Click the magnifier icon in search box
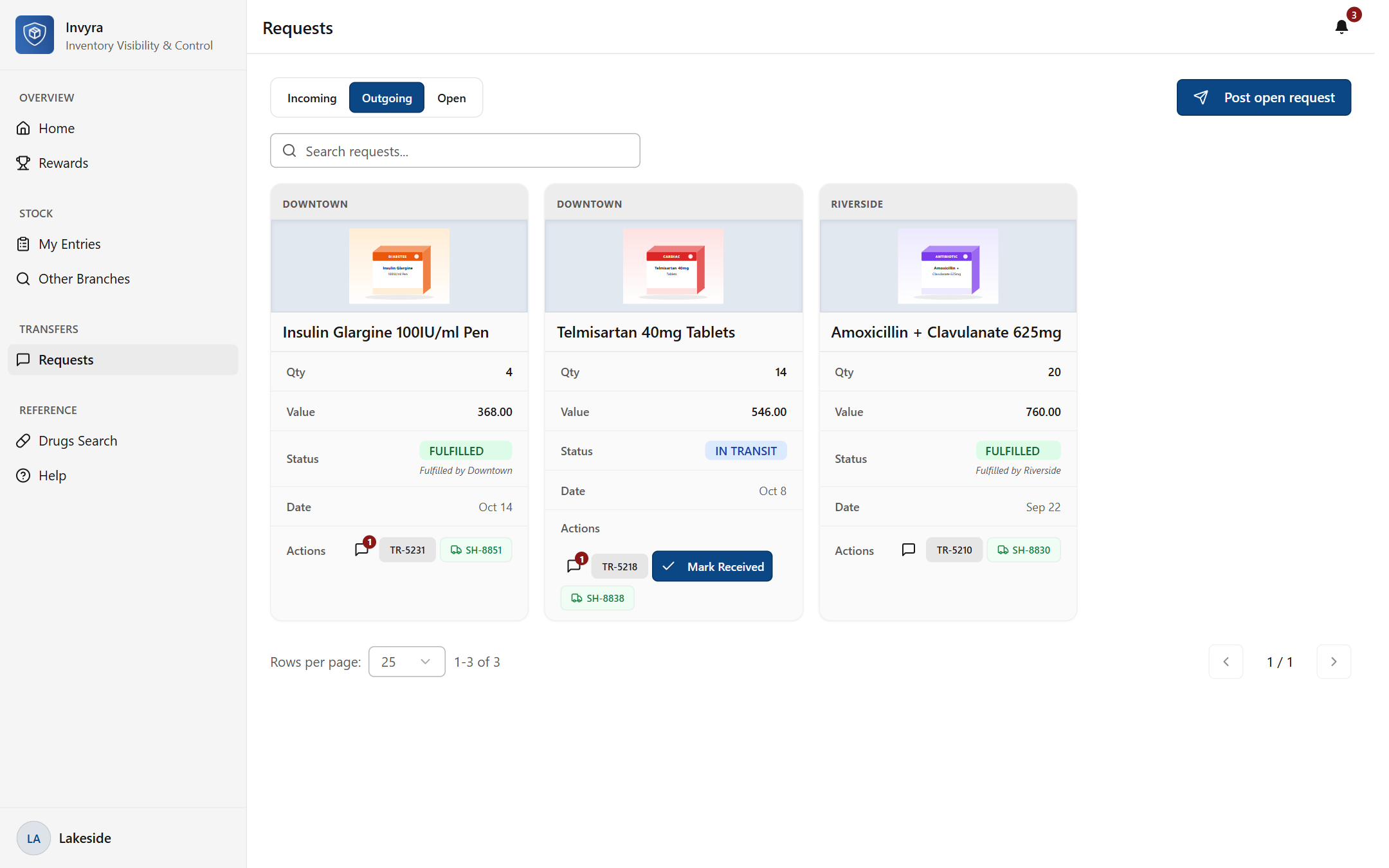This screenshot has width=1389, height=868. coord(289,150)
